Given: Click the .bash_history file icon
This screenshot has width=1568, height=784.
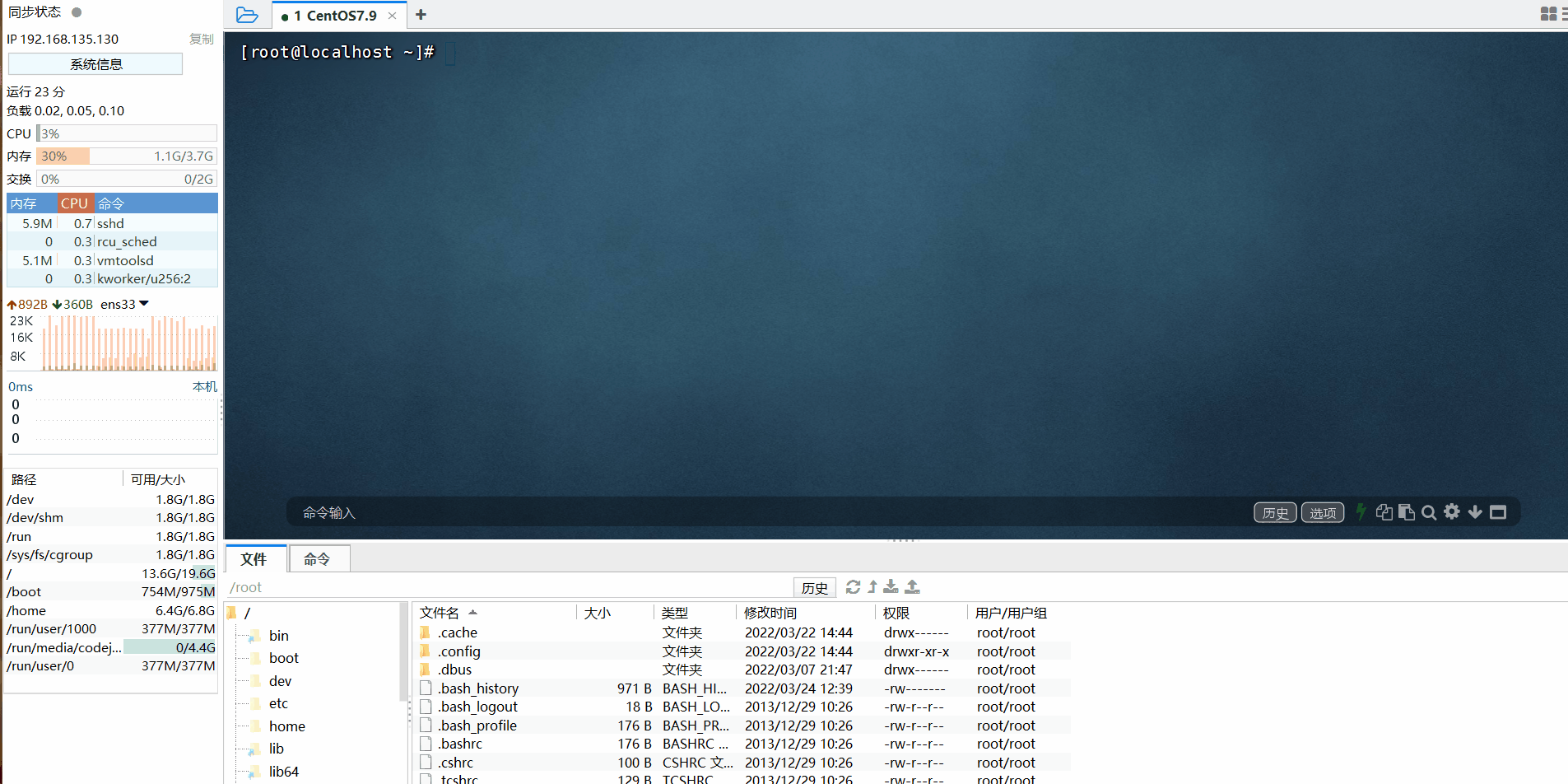Looking at the screenshot, I should coord(426,688).
